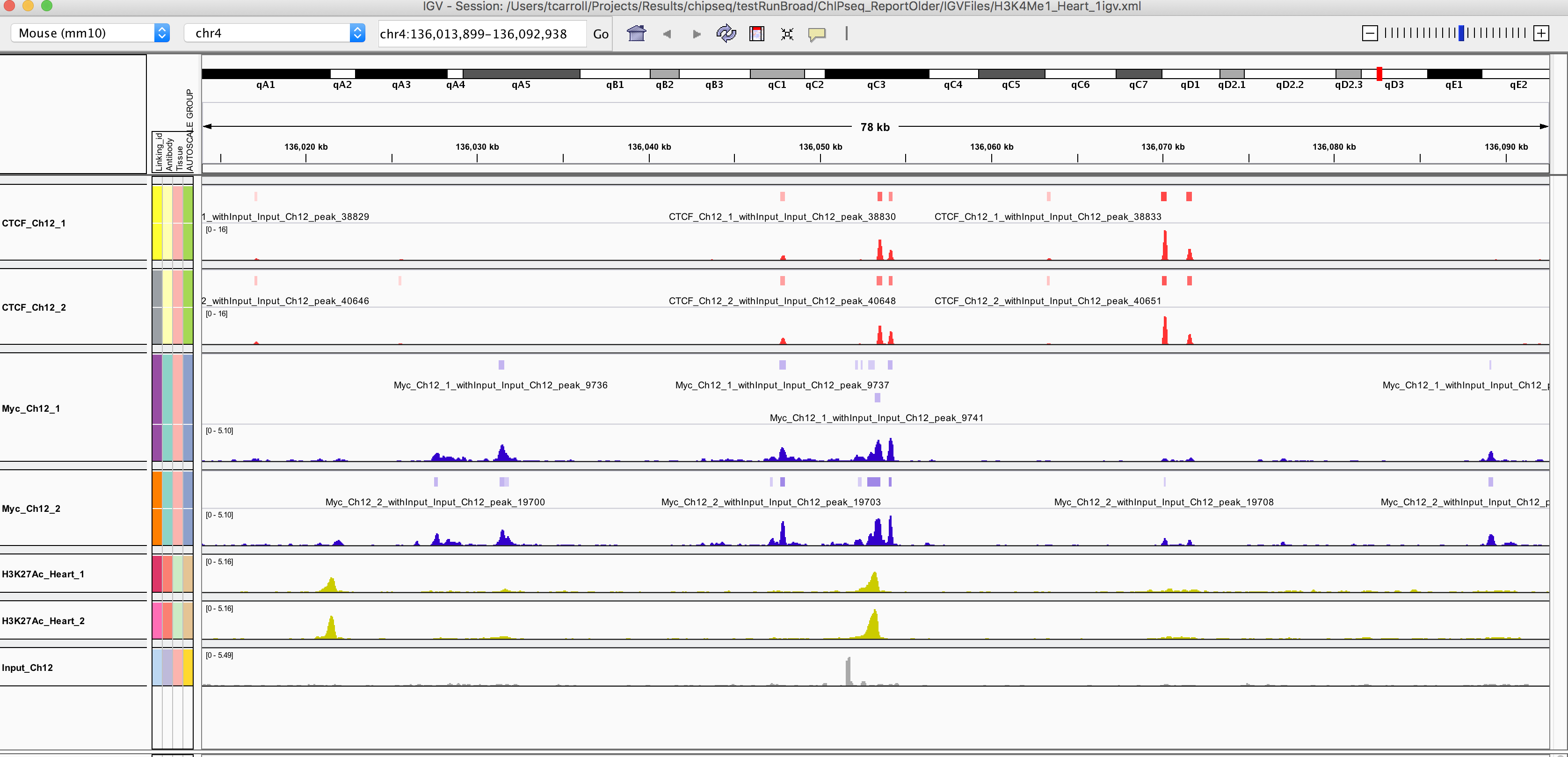Screen dimensions: 1568x757
Task: Click peak label Myc_Ch12_1_withInput_Input_Ch12_peak_9741
Action: pos(877,418)
